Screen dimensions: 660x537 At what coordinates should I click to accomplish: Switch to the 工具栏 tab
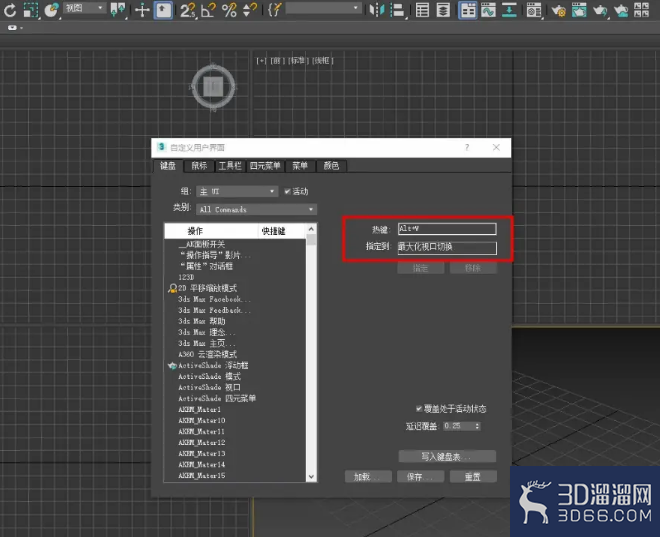click(230, 166)
